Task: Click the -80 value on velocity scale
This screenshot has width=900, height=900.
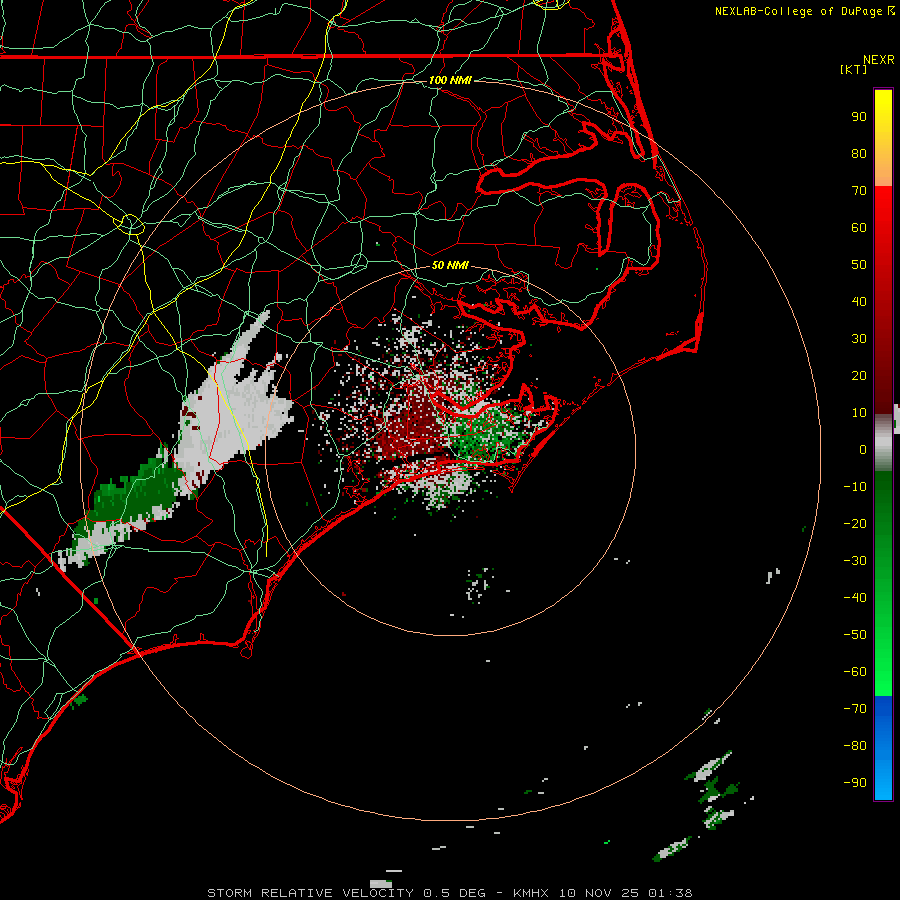Action: 855,746
